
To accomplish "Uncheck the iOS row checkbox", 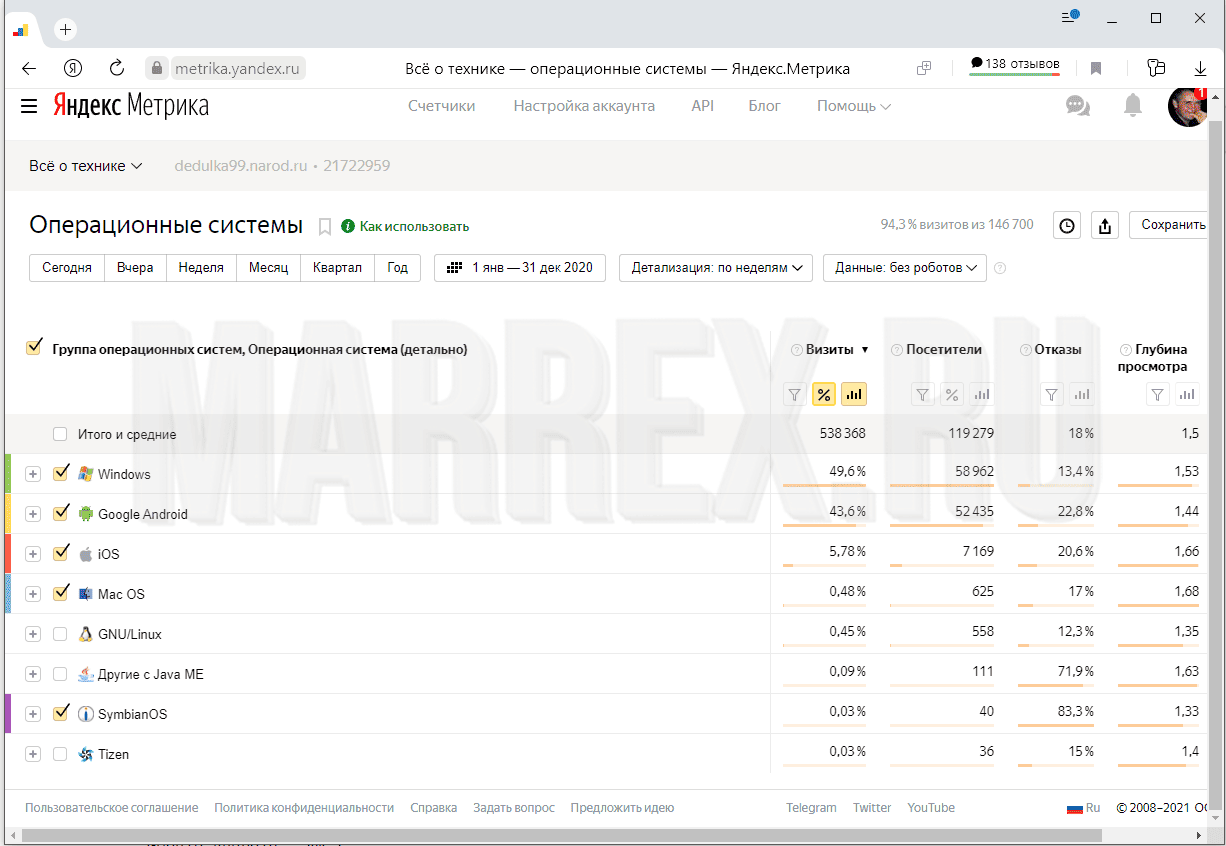I will click(x=61, y=553).
